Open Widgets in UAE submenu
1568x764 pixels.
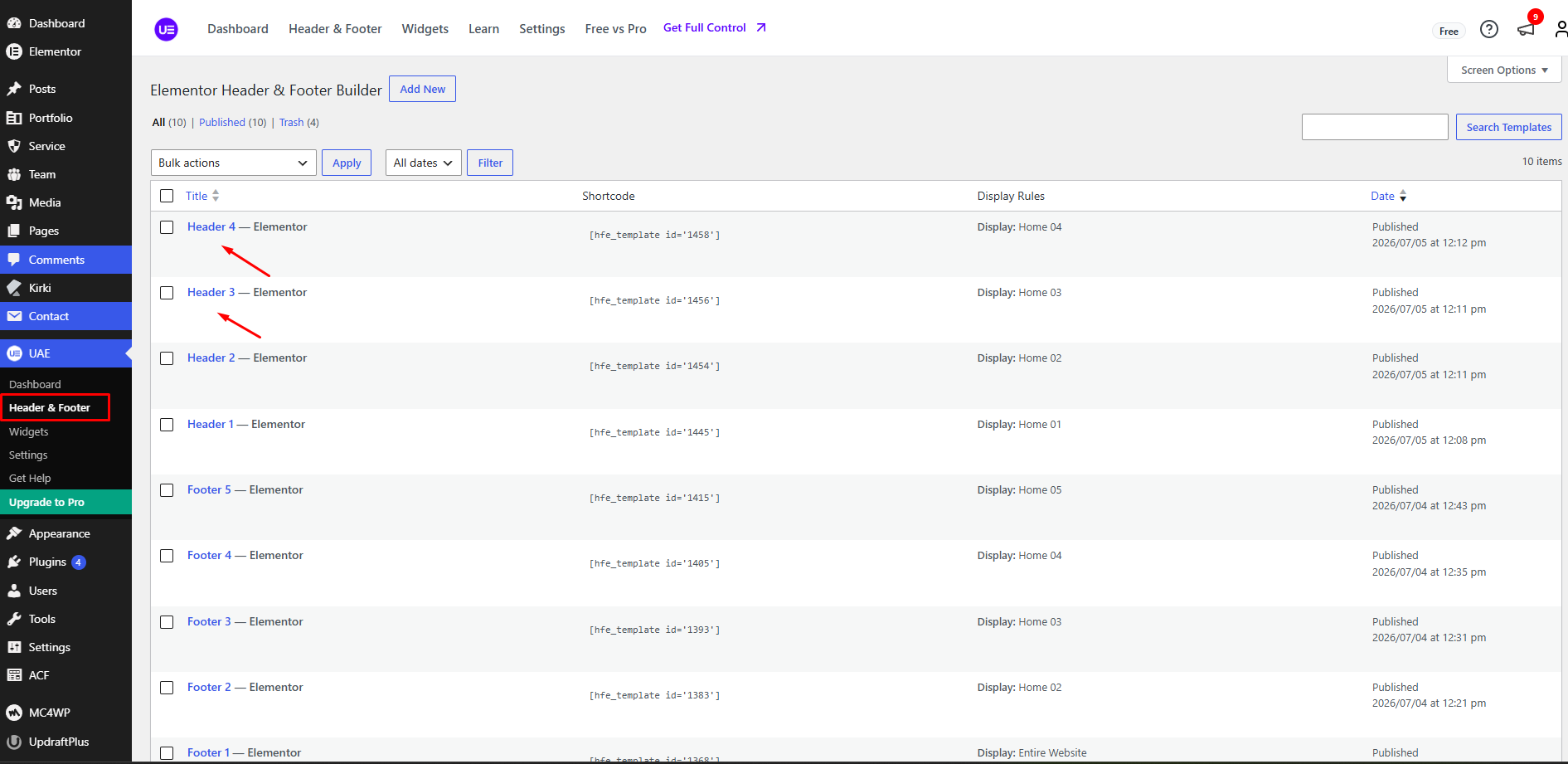coord(28,431)
